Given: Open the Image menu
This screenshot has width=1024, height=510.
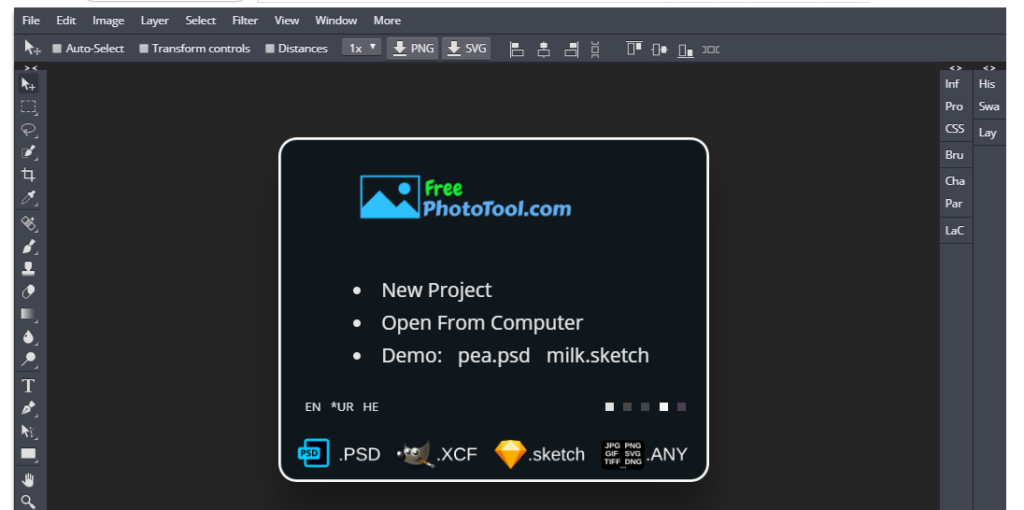Looking at the screenshot, I should pos(108,20).
